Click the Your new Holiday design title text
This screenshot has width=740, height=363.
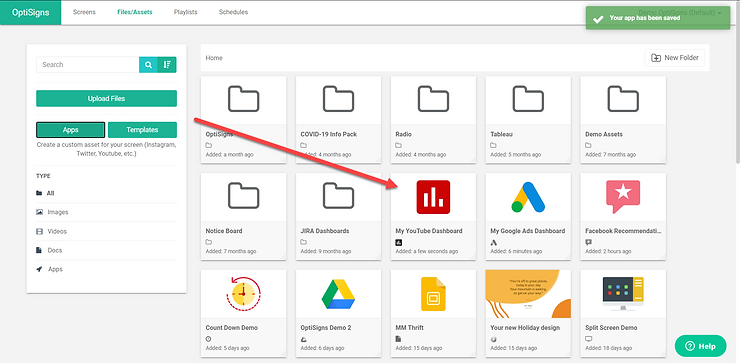525,328
